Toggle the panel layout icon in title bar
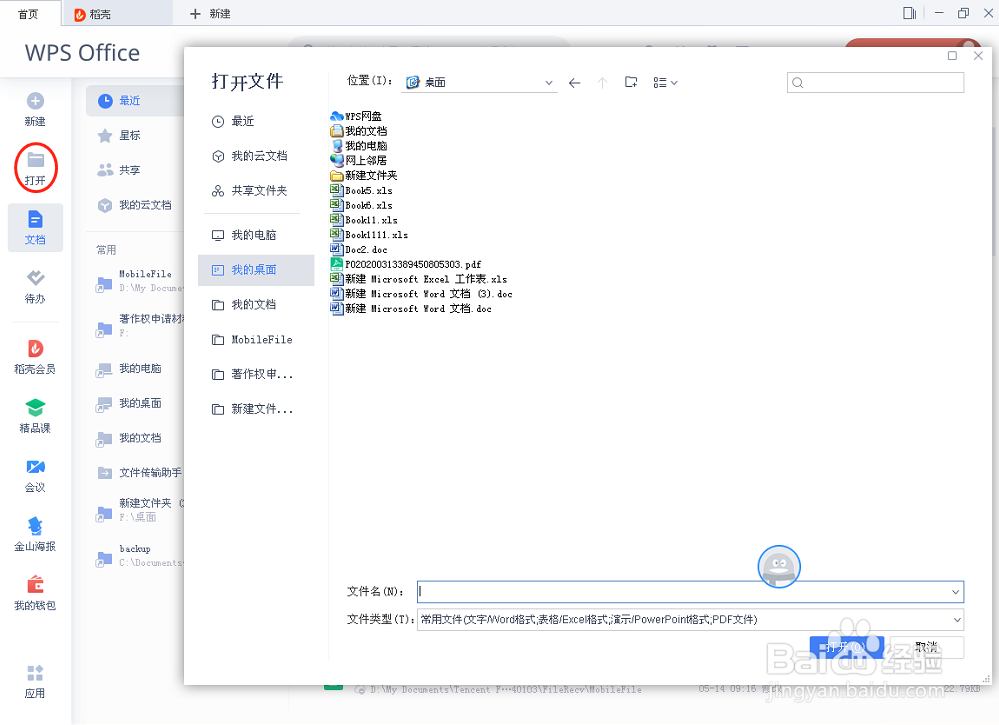 click(x=909, y=13)
